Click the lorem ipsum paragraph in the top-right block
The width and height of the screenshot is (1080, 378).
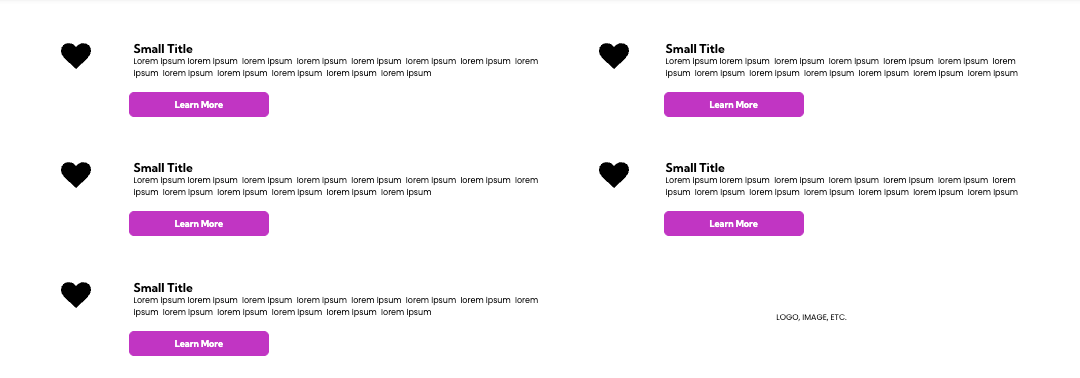(842, 67)
